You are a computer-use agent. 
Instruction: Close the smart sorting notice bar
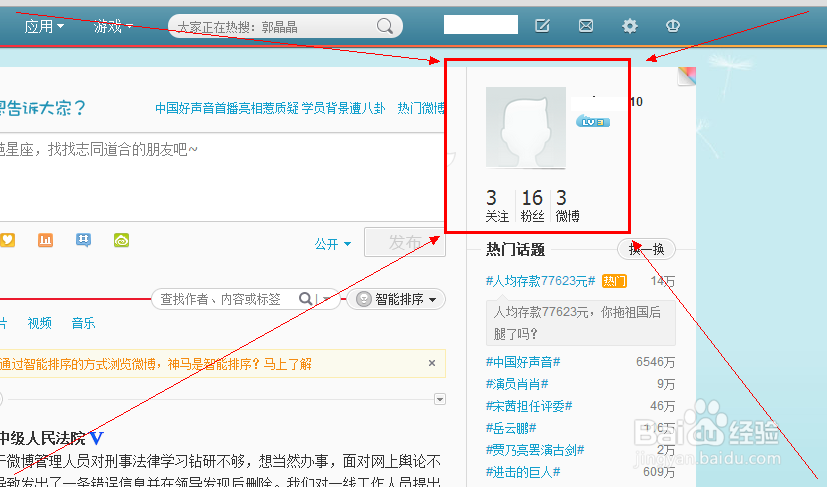tap(432, 363)
